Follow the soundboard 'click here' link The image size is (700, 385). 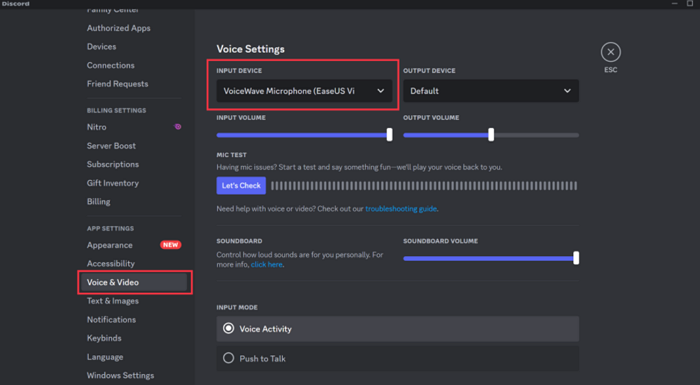tap(267, 264)
